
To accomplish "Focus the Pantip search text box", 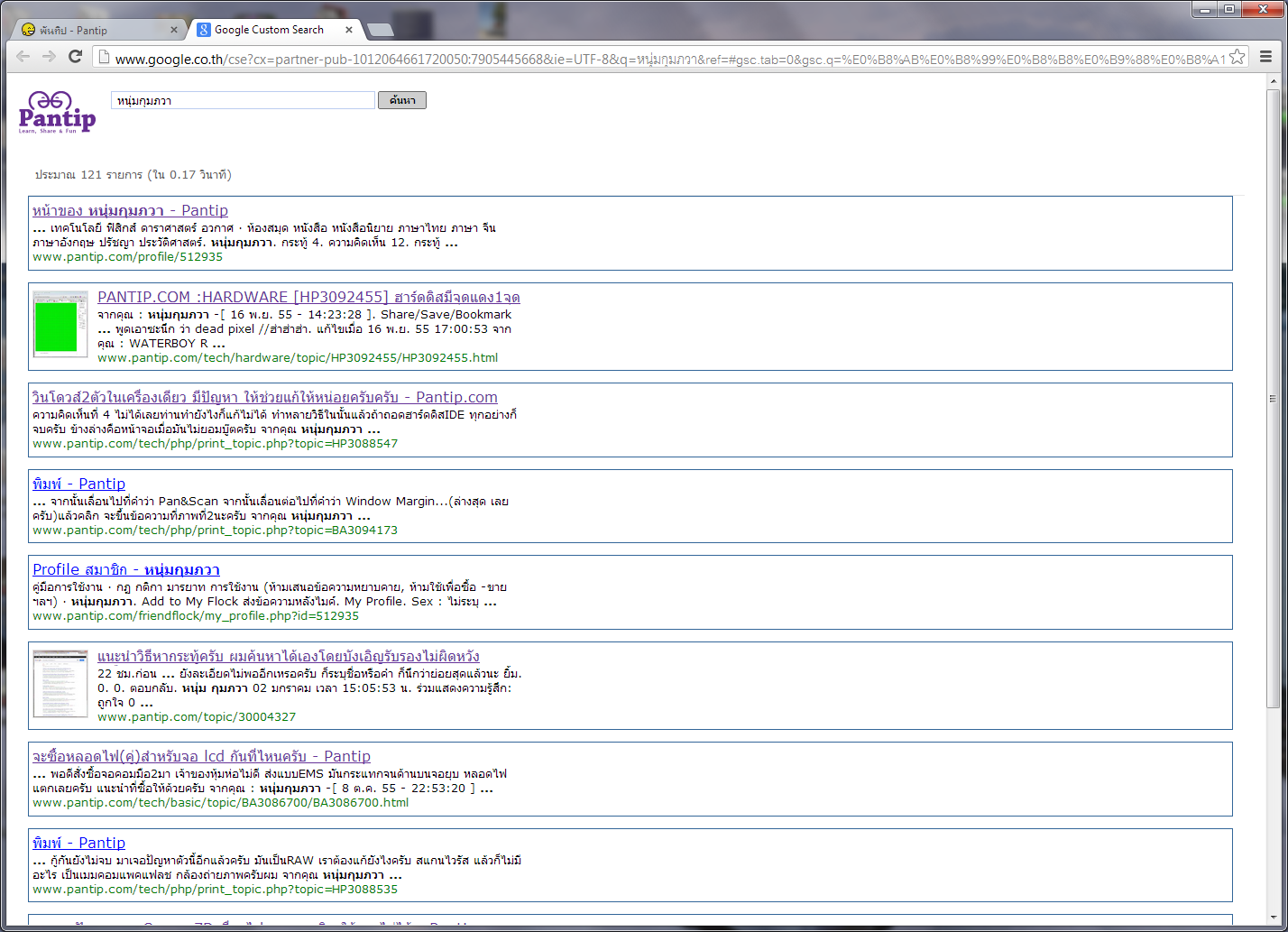I will tap(243, 100).
